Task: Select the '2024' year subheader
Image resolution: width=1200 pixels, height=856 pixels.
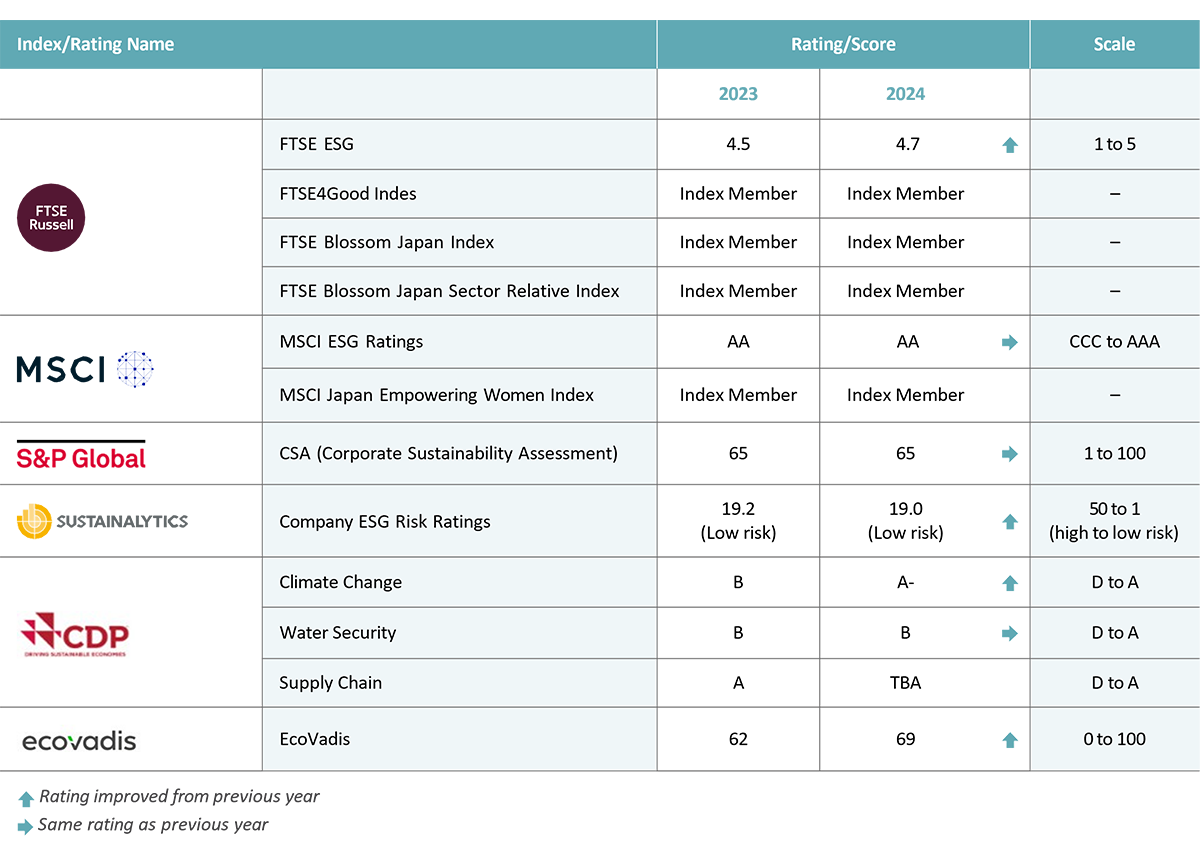Action: click(x=905, y=94)
